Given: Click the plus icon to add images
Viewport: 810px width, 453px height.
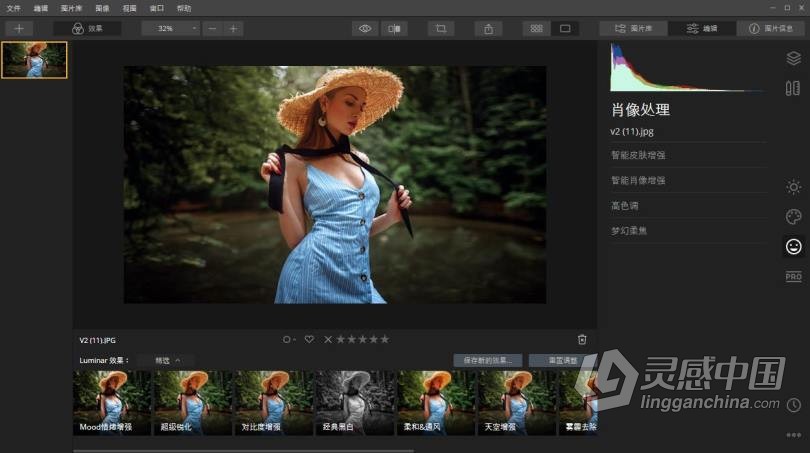Looking at the screenshot, I should point(19,28).
